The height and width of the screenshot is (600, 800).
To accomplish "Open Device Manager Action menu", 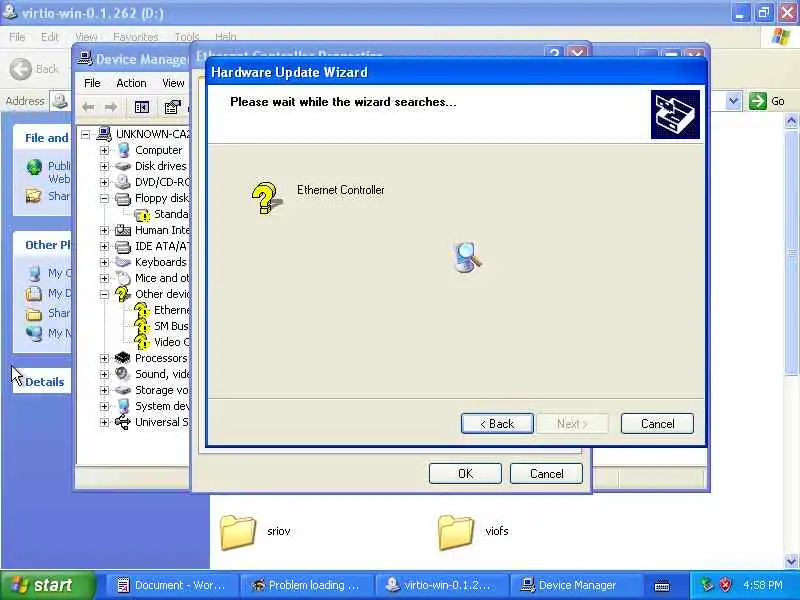I will coord(131,83).
